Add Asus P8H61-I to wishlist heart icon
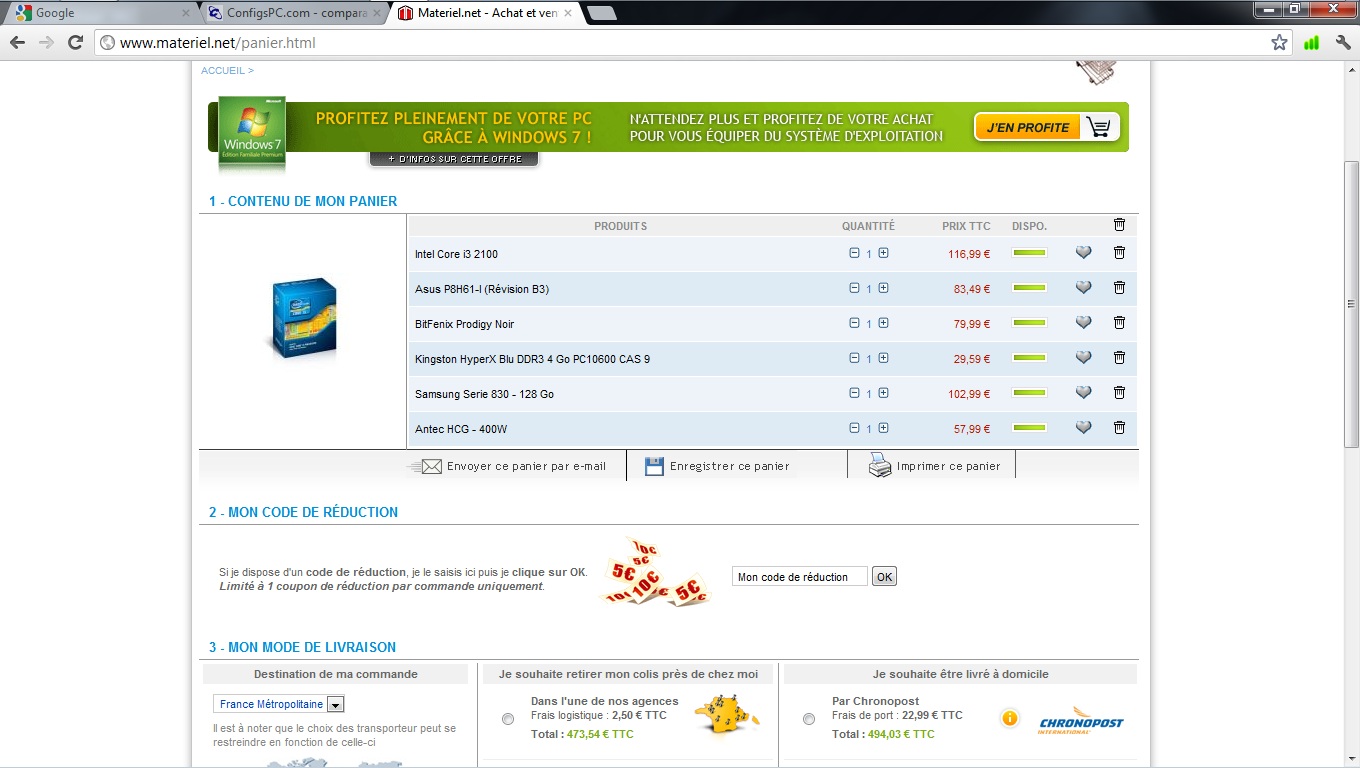 [x=1083, y=288]
